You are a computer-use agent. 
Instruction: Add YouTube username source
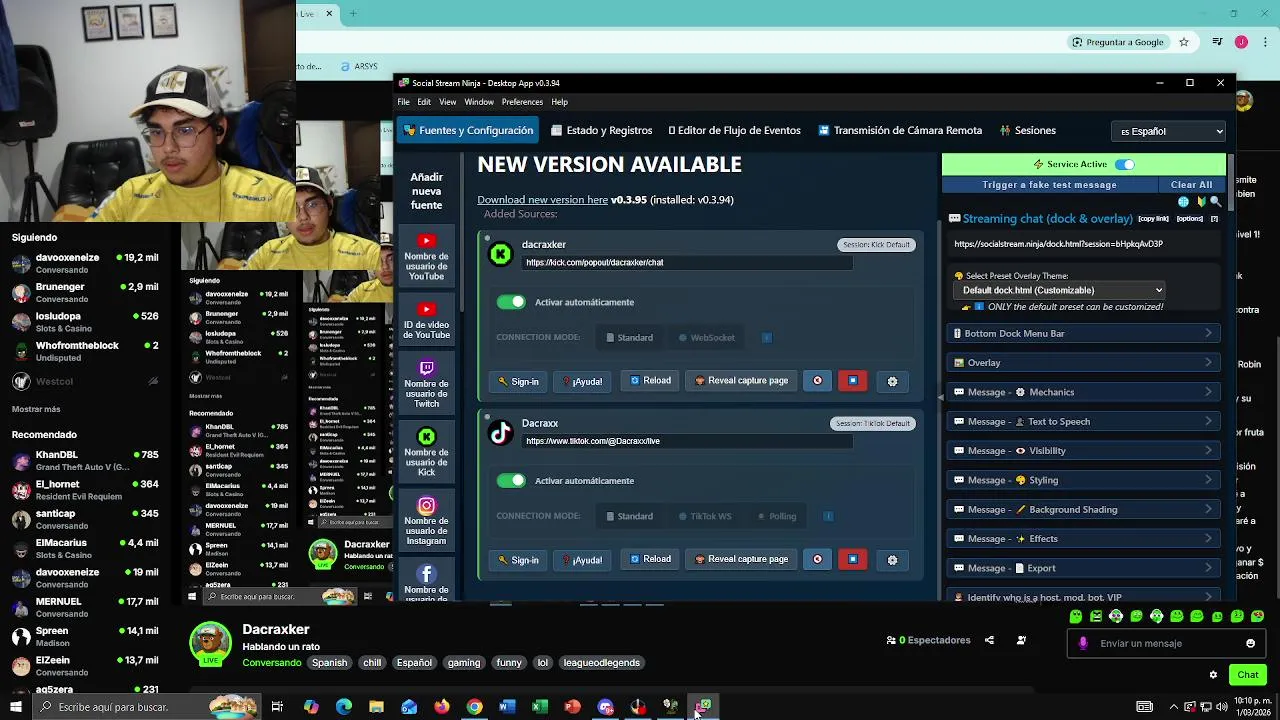(x=426, y=257)
